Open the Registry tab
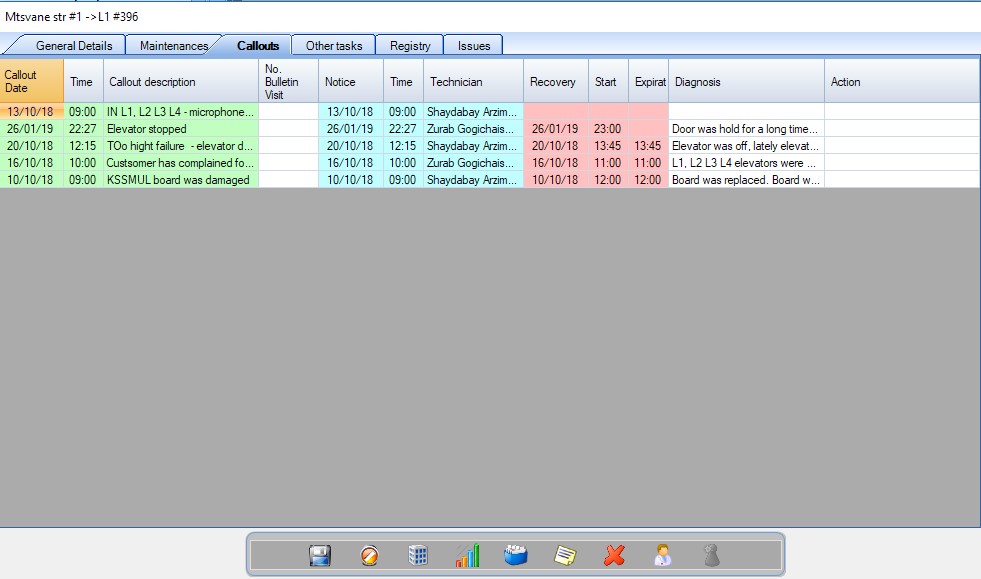The image size is (981, 579). tap(410, 45)
